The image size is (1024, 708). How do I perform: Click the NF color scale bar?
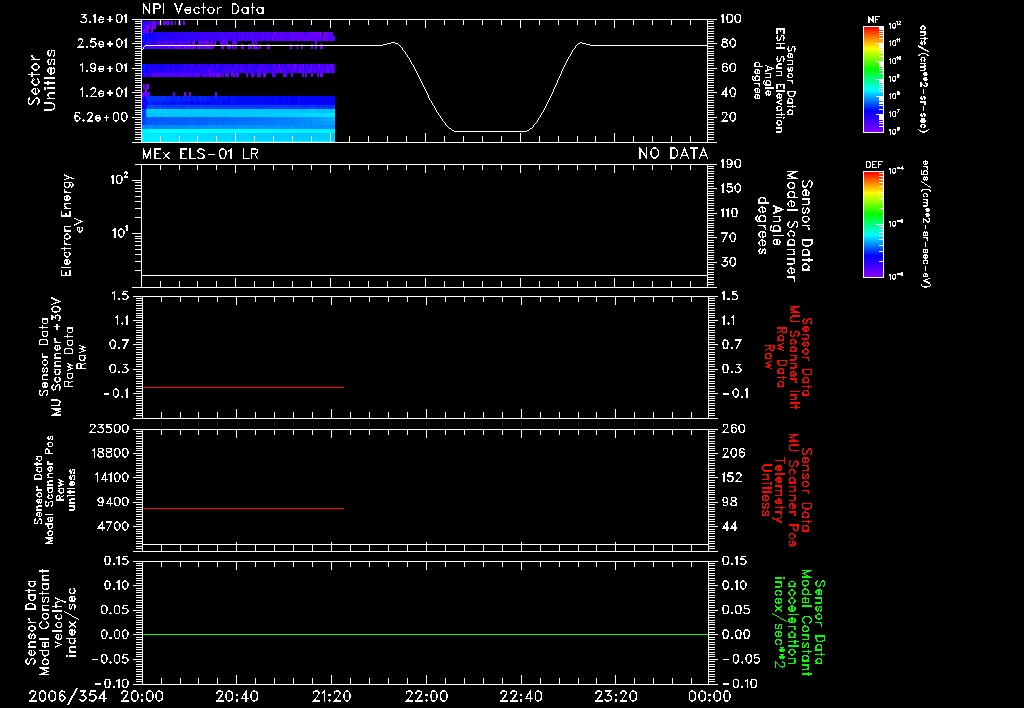pos(873,79)
